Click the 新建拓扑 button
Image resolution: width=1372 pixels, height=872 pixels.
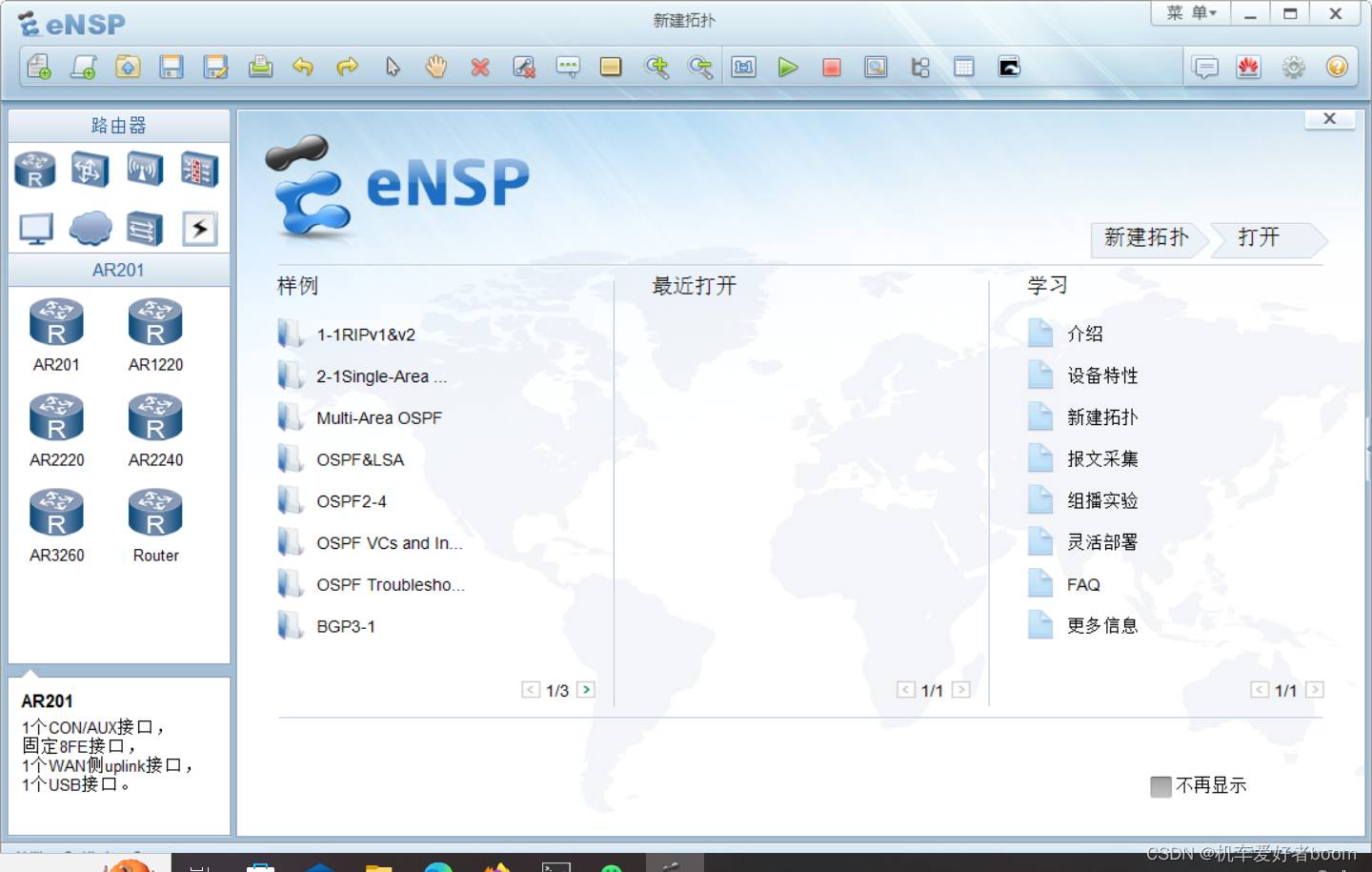(x=1147, y=238)
